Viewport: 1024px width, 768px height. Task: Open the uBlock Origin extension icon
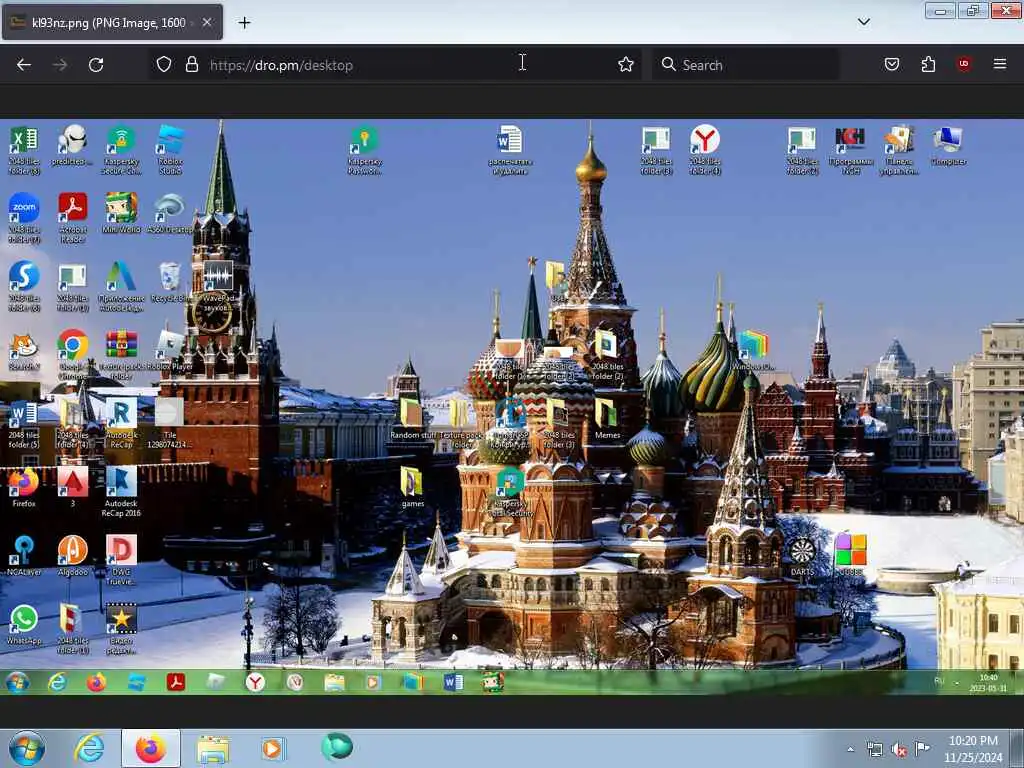click(964, 65)
